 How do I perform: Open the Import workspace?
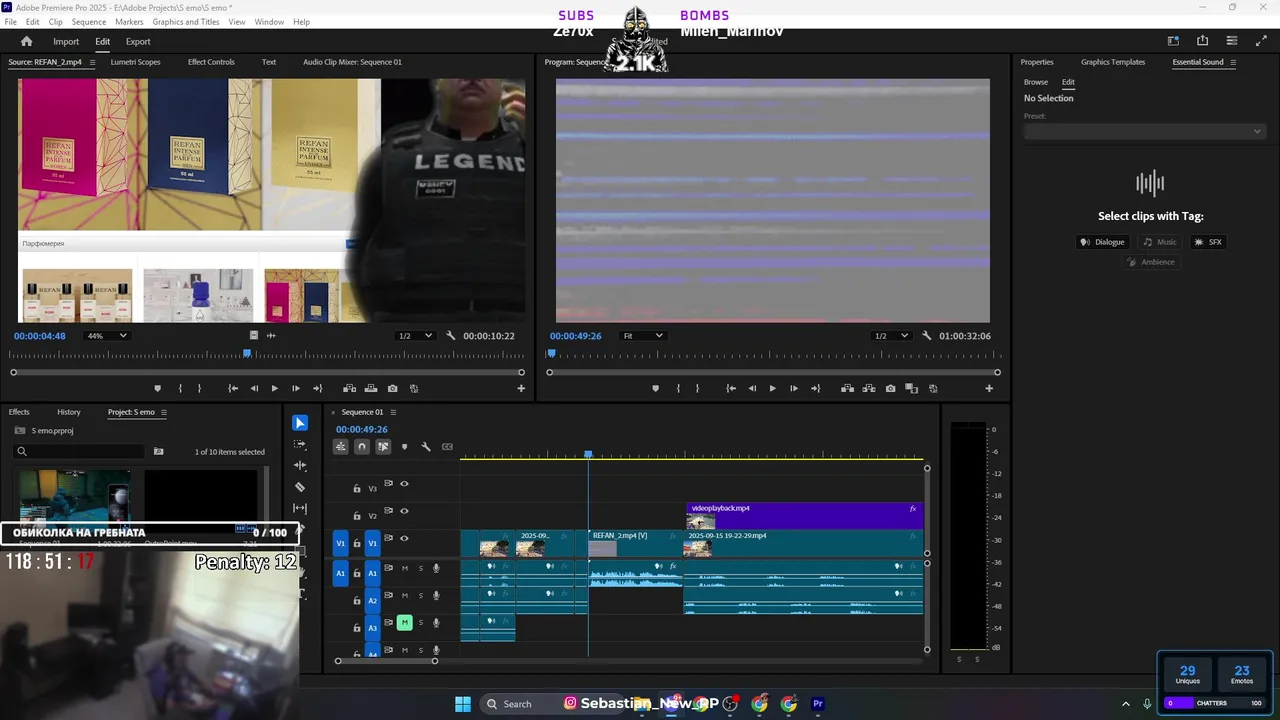point(66,41)
